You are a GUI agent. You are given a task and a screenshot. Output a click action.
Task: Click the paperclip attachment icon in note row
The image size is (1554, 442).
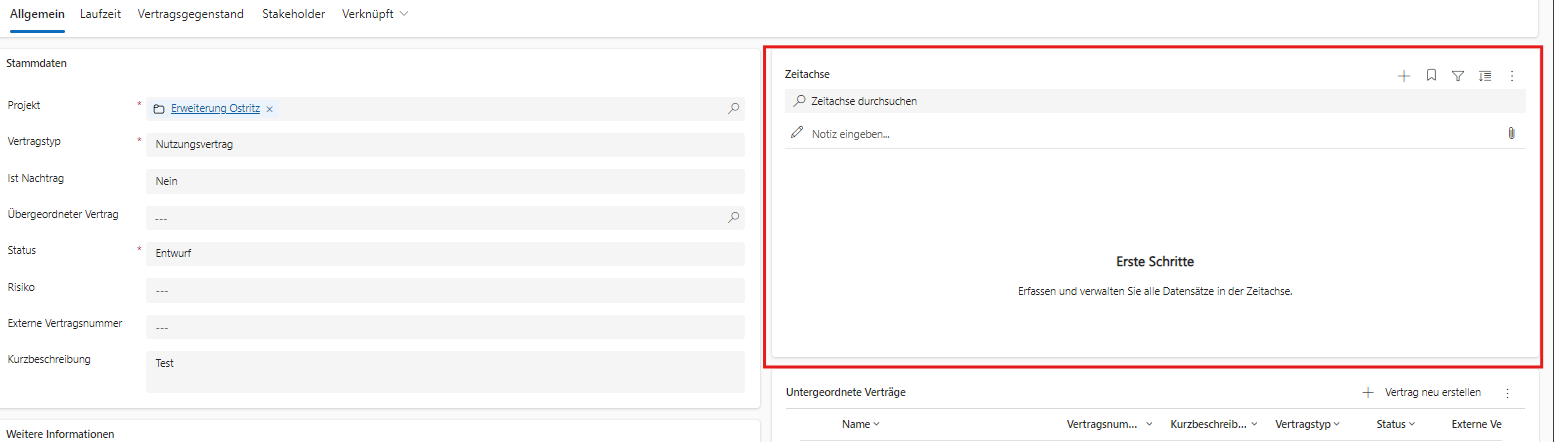(x=1511, y=133)
